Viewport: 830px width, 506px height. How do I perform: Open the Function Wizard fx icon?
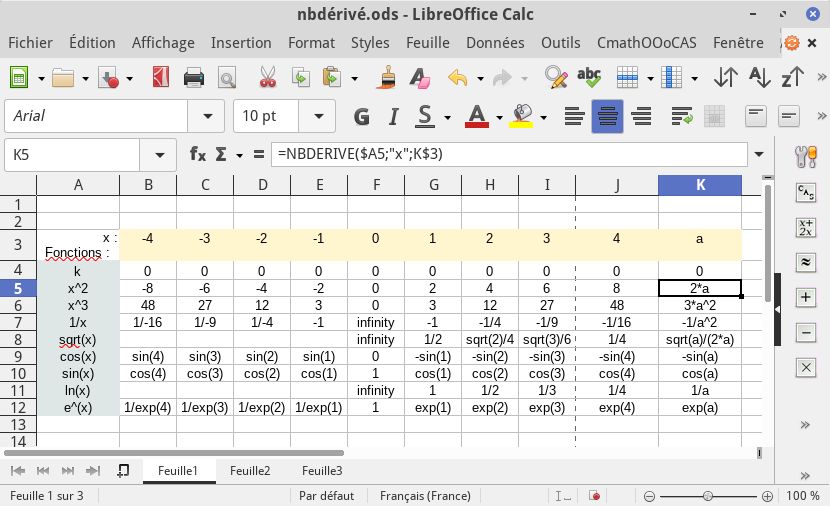(x=198, y=155)
